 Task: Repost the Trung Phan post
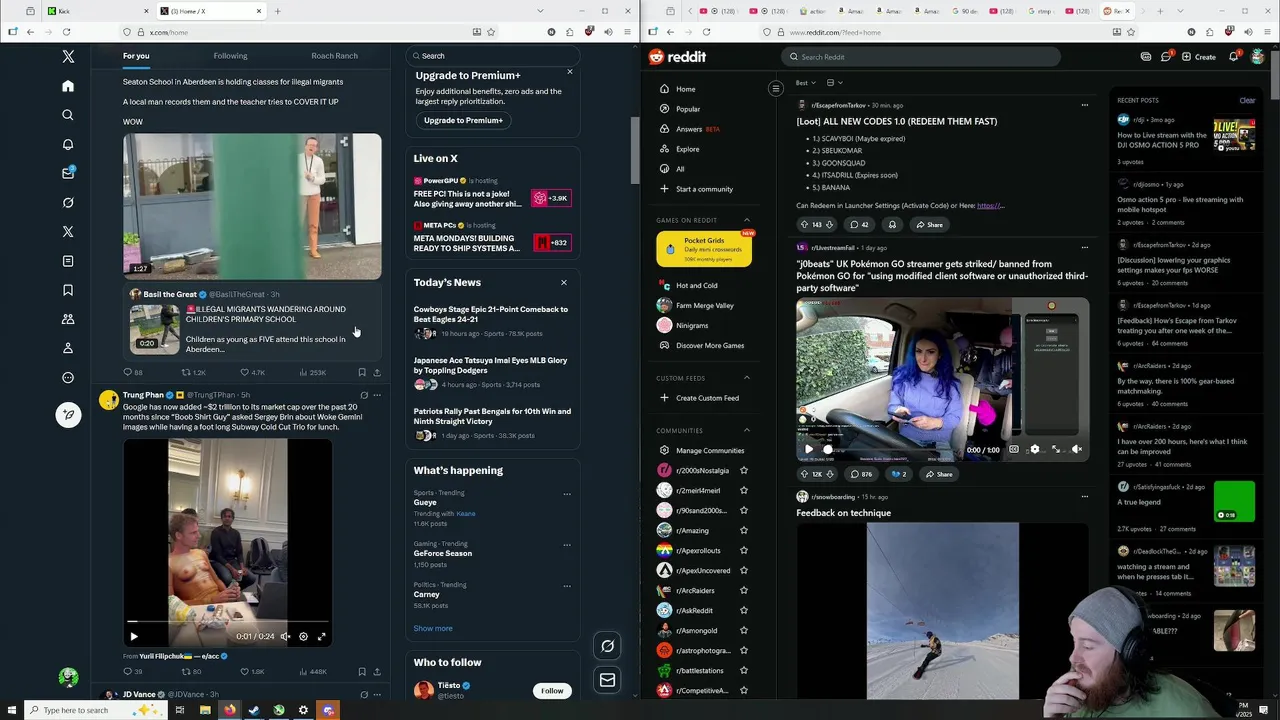click(186, 671)
